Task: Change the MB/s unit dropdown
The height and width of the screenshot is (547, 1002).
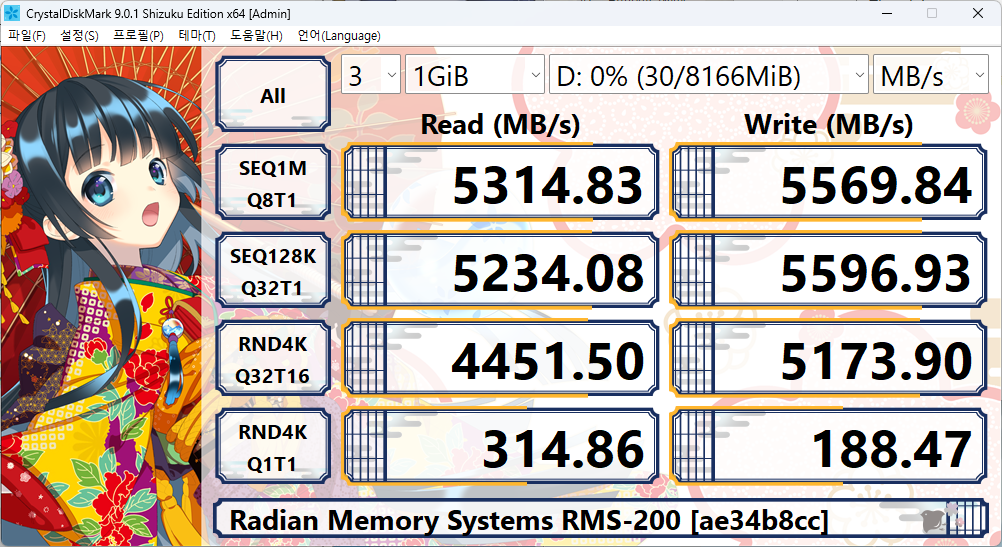Action: [930, 76]
